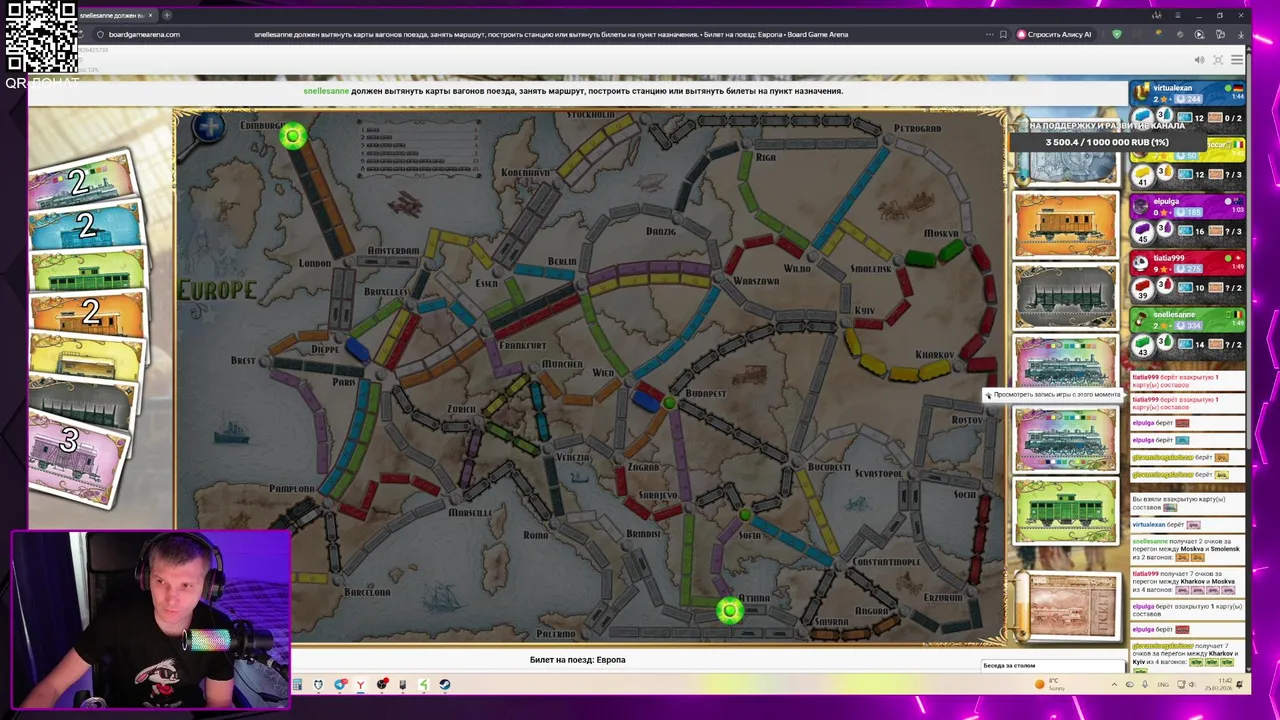Screen dimensions: 1280x720
Task: Click the yellow player wagon counter 41
Action: click(x=1142, y=175)
